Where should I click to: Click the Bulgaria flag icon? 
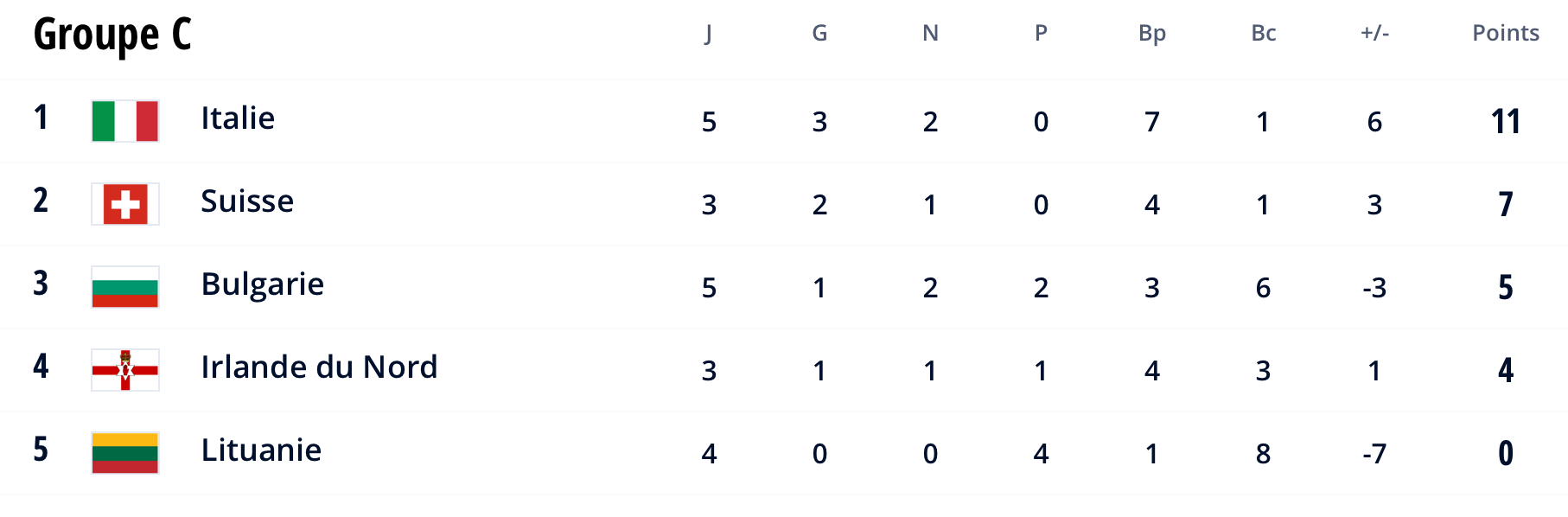point(125,287)
